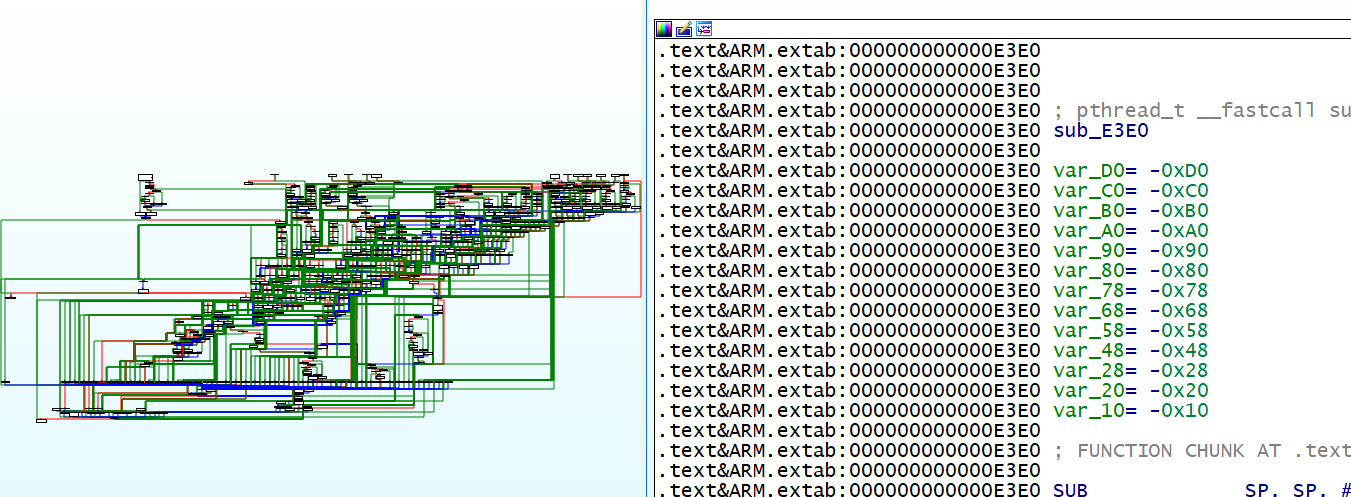
Task: Click the pencil edit icon
Action: coord(684,29)
